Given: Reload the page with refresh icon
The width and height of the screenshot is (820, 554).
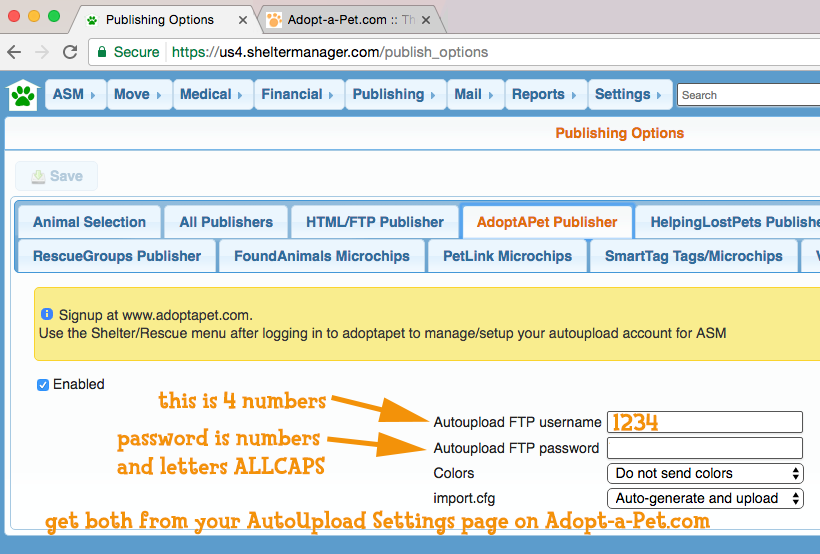Looking at the screenshot, I should (x=69, y=52).
